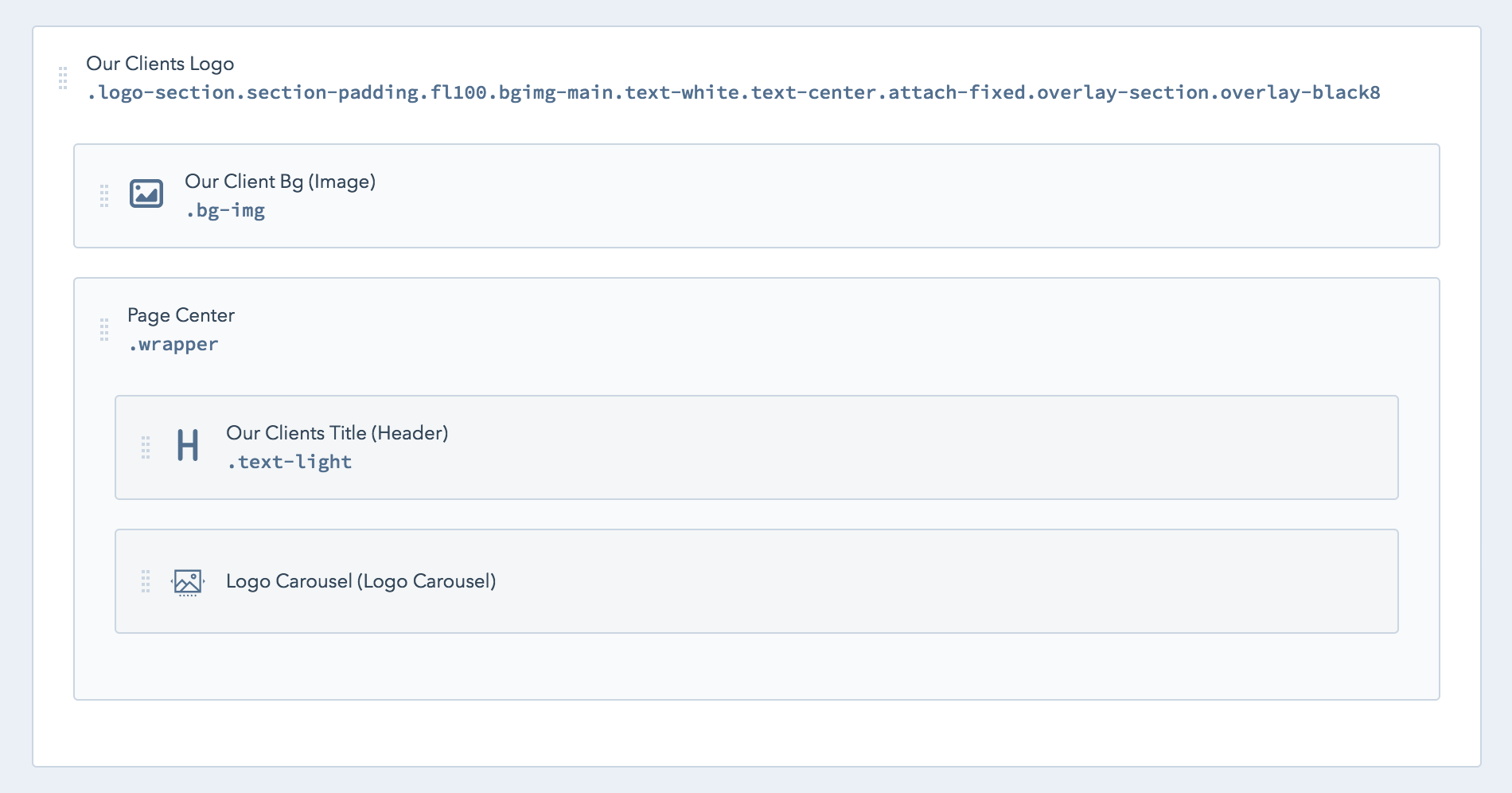The height and width of the screenshot is (793, 1512).
Task: Click drag handle on the Logo Carousel row
Action: (x=146, y=581)
